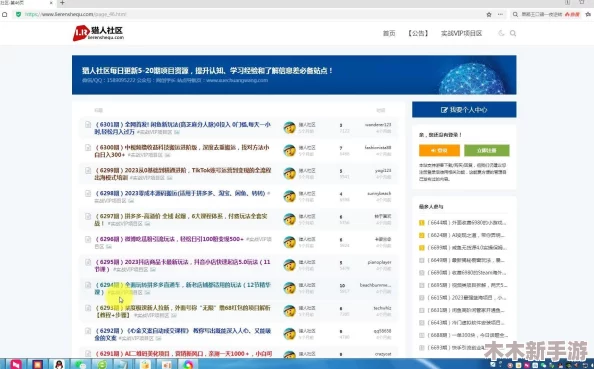Open the 【公告】 navigation item
594x369 pixels.
(418, 33)
